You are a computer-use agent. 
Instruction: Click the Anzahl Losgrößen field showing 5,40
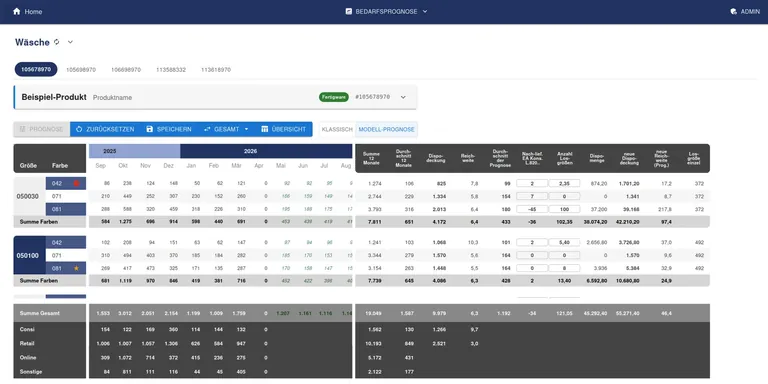click(564, 242)
